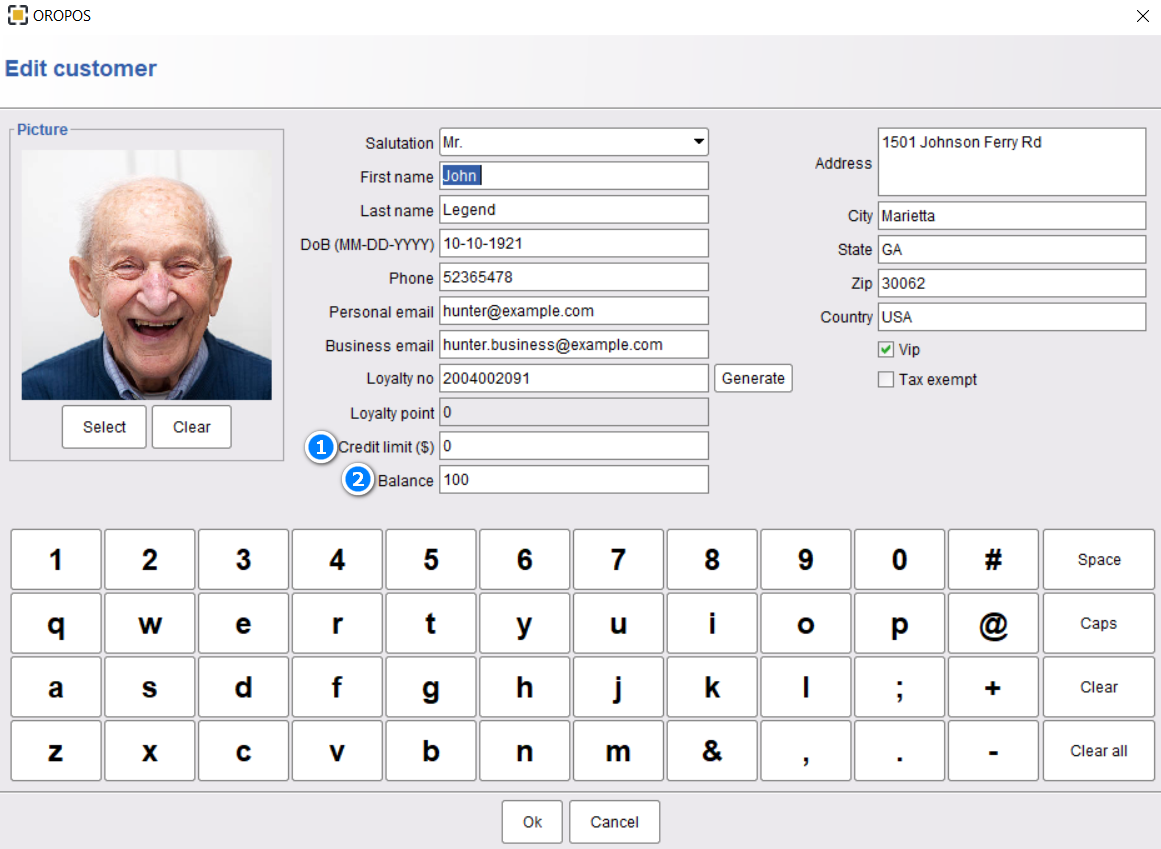Tap the w key

[x=150, y=623]
